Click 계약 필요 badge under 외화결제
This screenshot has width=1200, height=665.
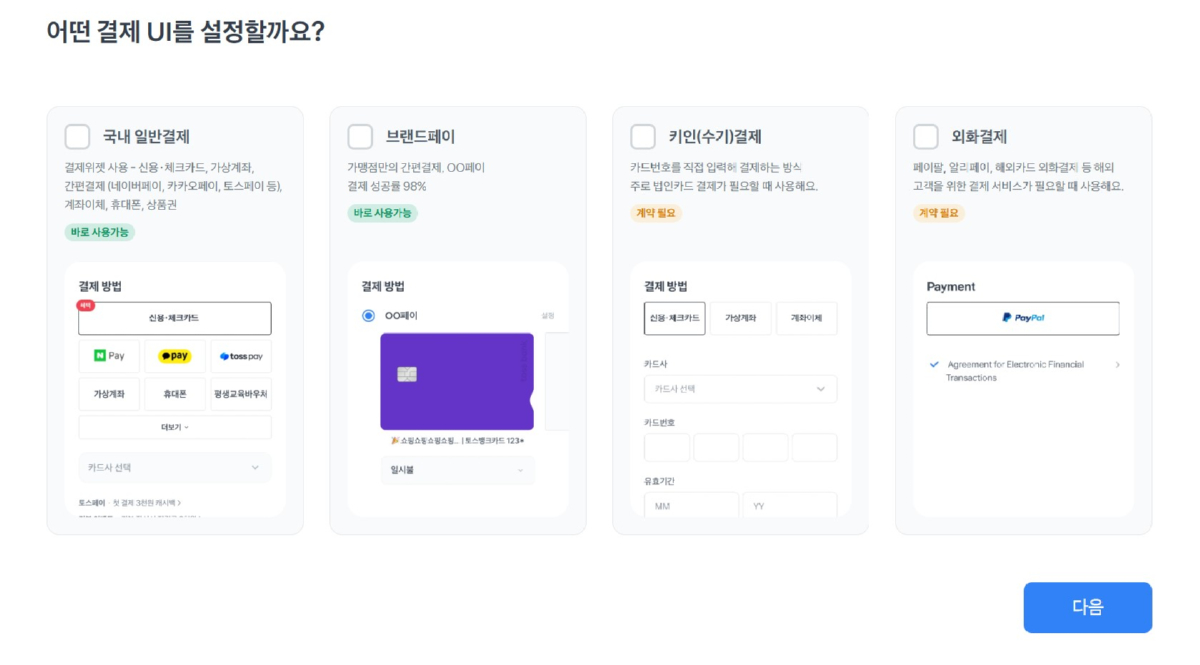coord(939,213)
